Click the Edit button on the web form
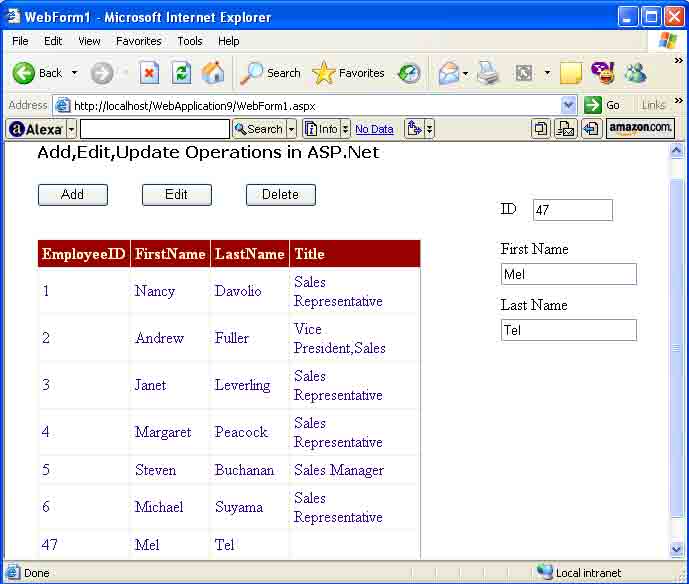The height and width of the screenshot is (584, 689). (x=177, y=195)
